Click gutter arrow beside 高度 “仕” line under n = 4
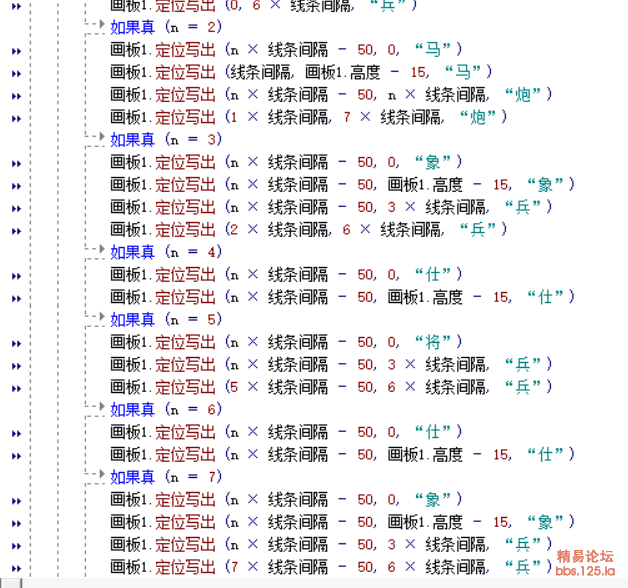 coord(16,299)
